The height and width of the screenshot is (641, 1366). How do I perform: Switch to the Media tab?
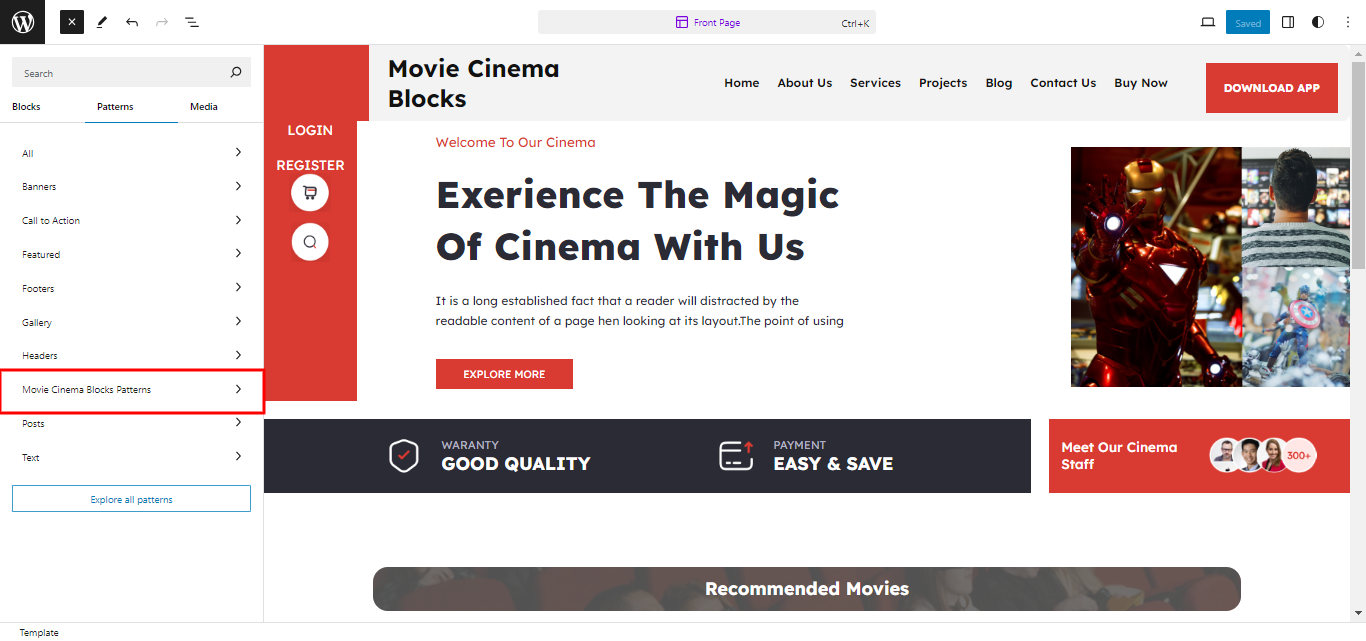point(204,107)
